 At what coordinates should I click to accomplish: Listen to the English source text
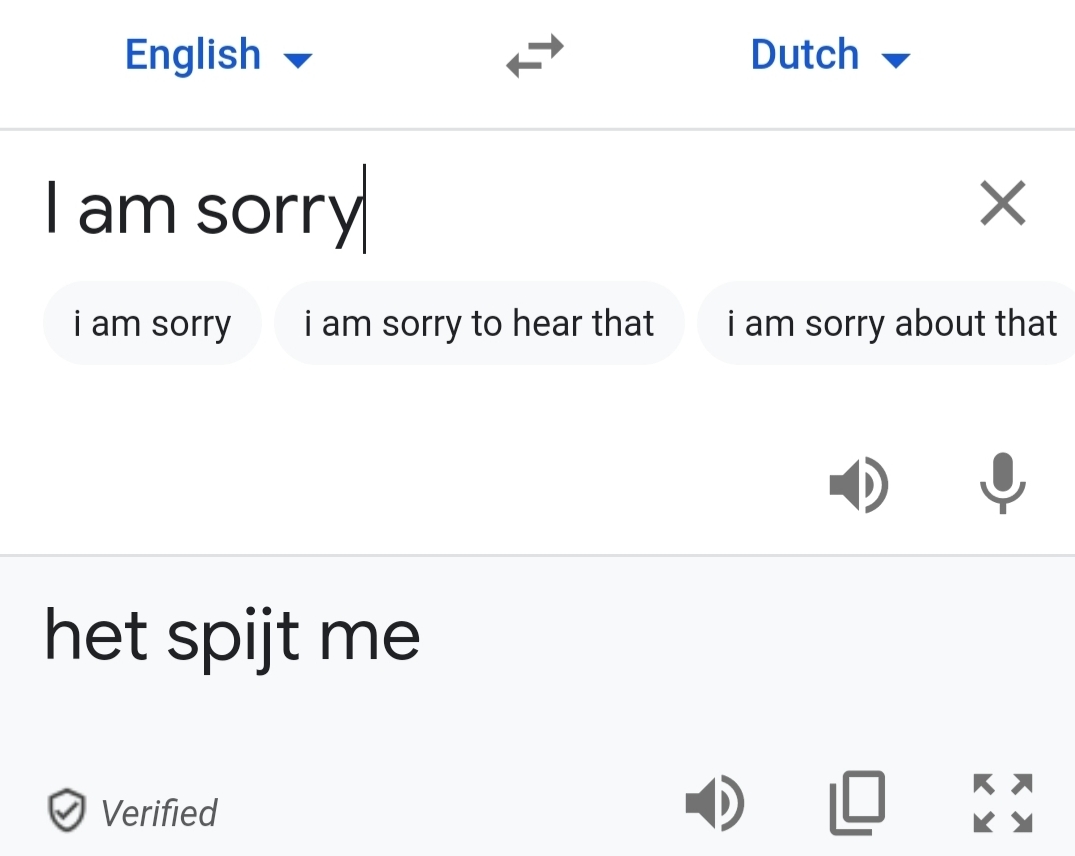[x=858, y=485]
